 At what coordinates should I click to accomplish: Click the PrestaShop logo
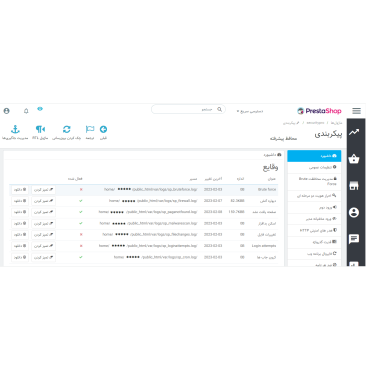pos(319,111)
